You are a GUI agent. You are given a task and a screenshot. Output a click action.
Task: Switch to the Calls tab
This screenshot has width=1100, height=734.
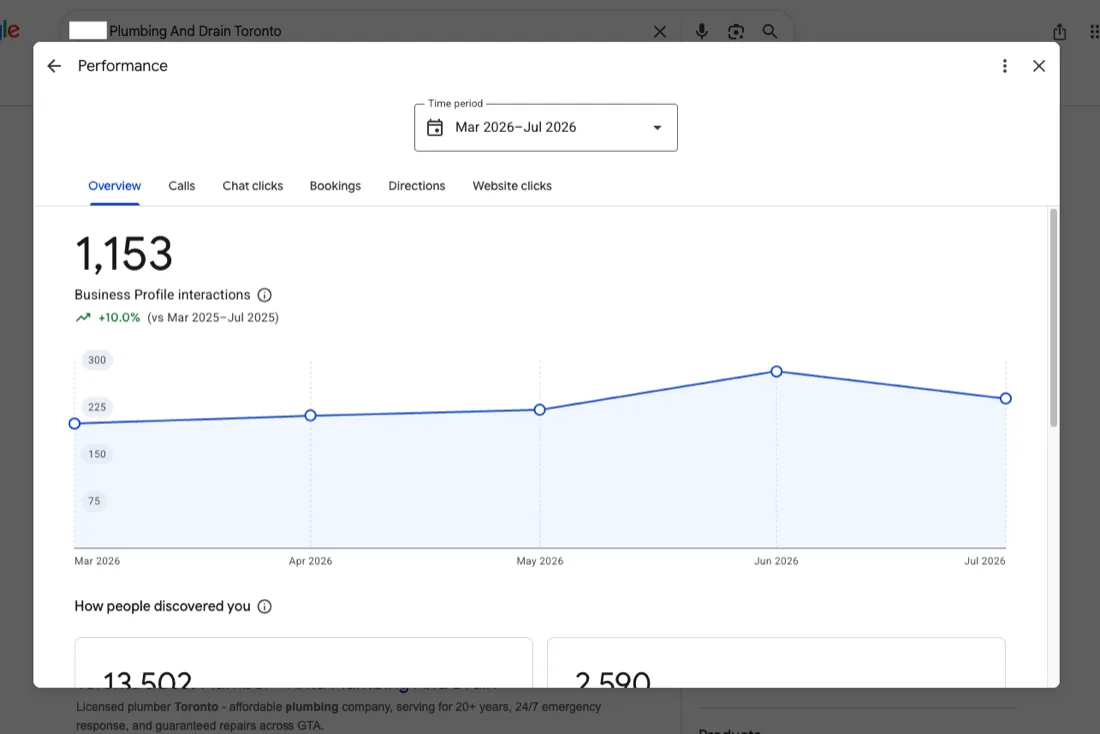182,186
